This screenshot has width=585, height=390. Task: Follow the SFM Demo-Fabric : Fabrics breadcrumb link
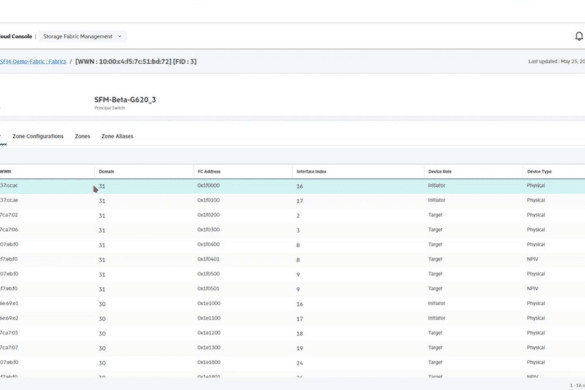pos(33,62)
